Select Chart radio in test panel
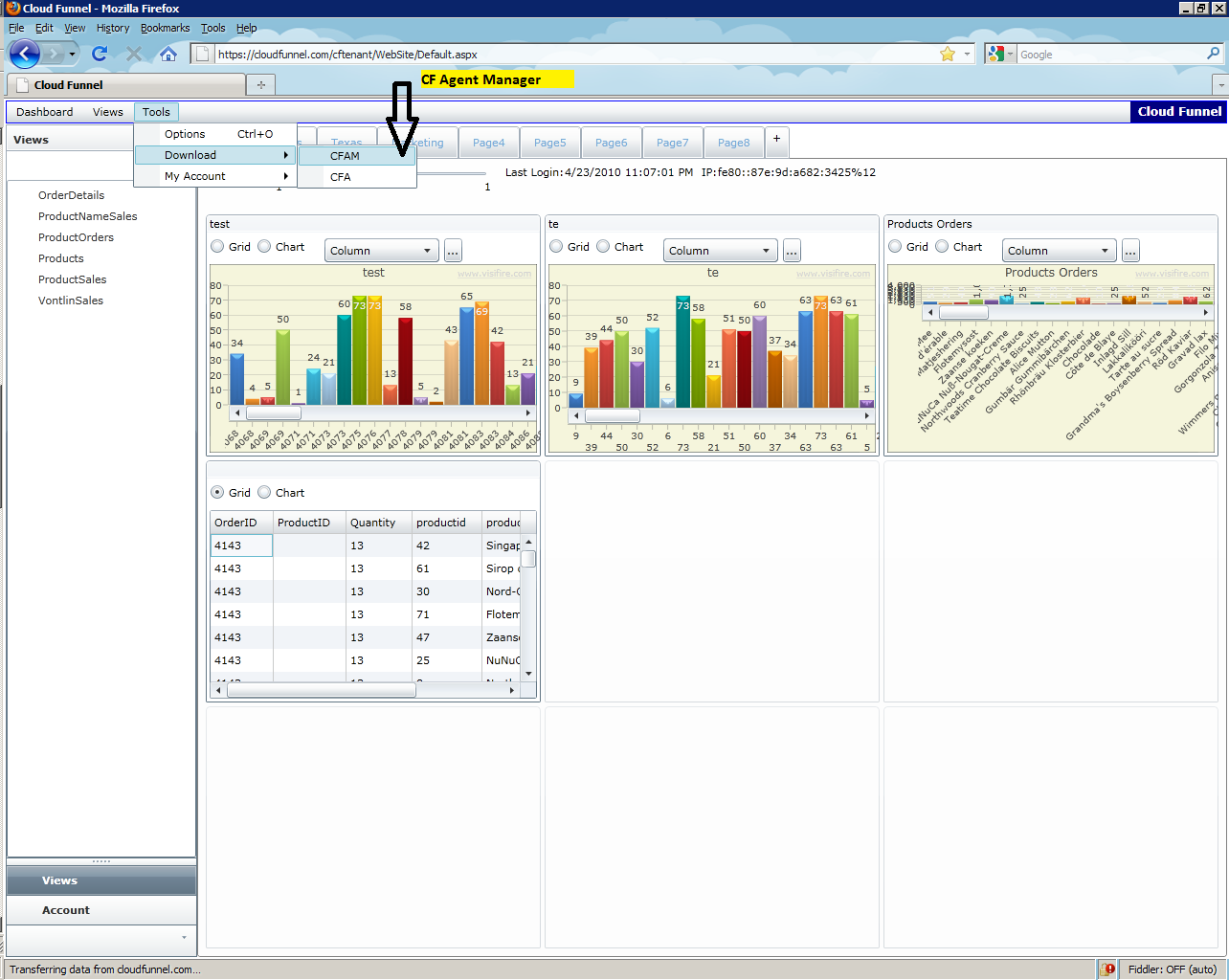1229x980 pixels. [264, 247]
